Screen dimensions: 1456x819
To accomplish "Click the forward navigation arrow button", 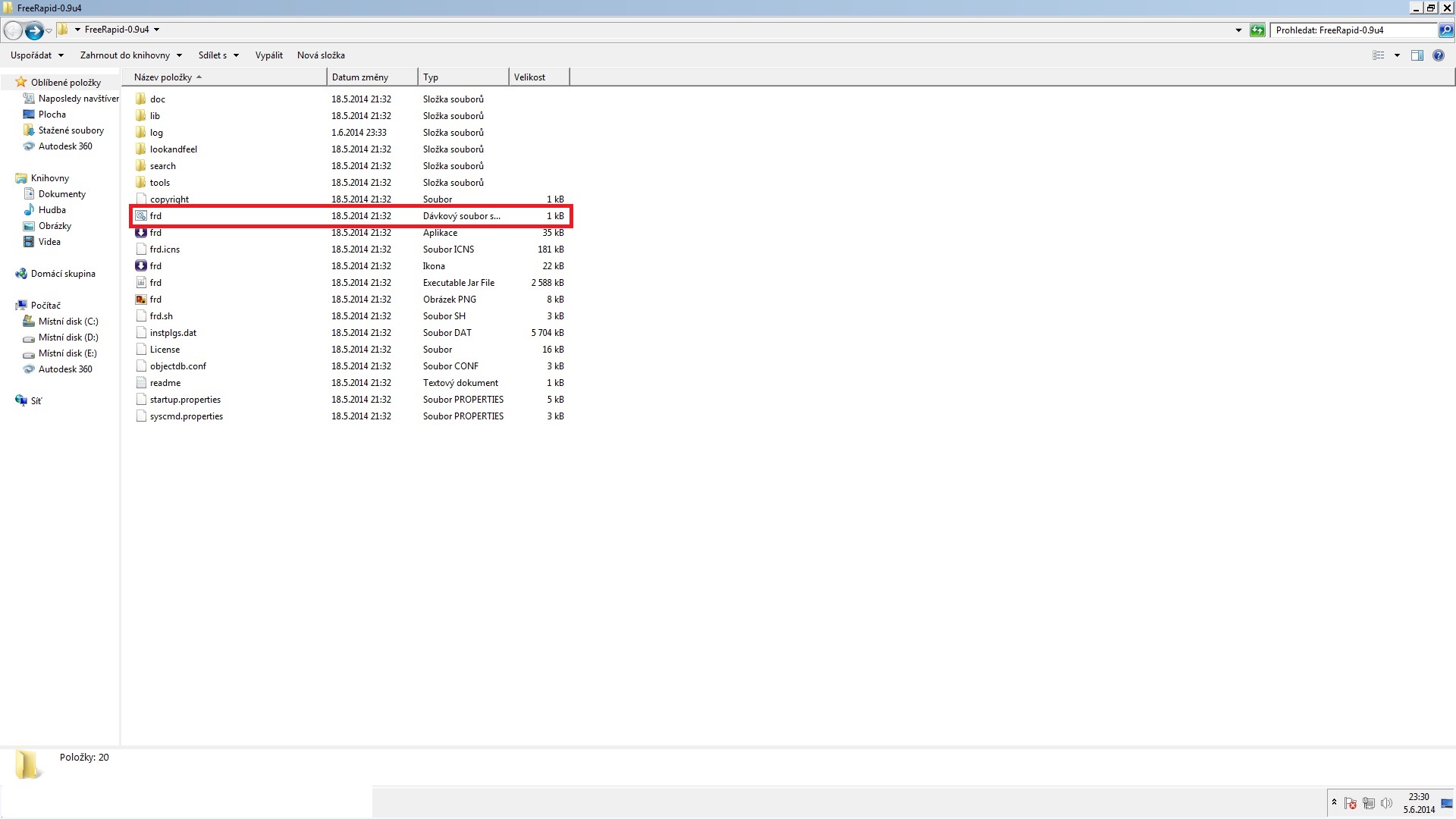I will pos(34,30).
